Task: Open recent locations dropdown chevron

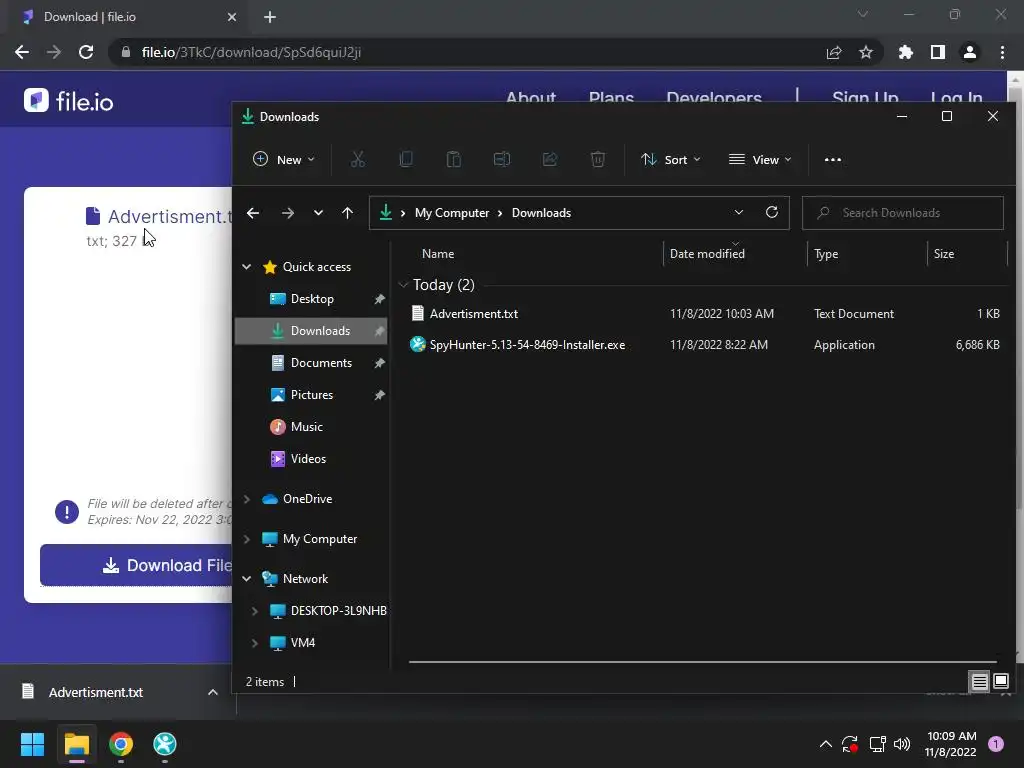Action: pos(318,213)
